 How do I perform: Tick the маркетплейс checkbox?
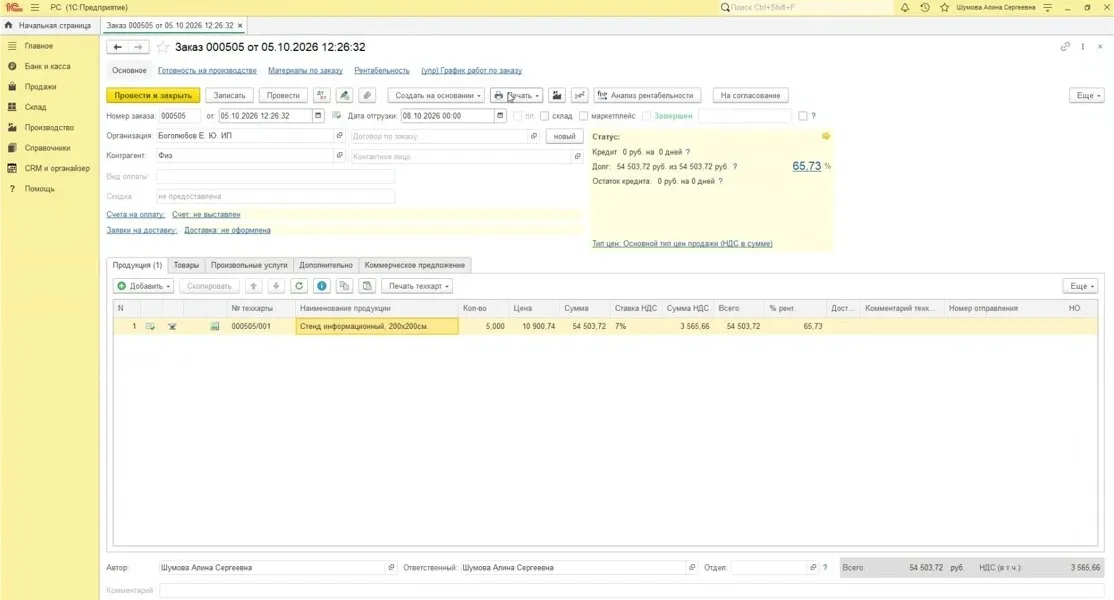click(x=584, y=116)
